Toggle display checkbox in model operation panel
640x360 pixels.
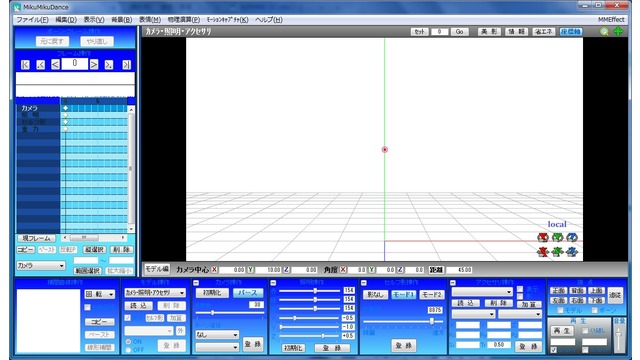(128, 318)
